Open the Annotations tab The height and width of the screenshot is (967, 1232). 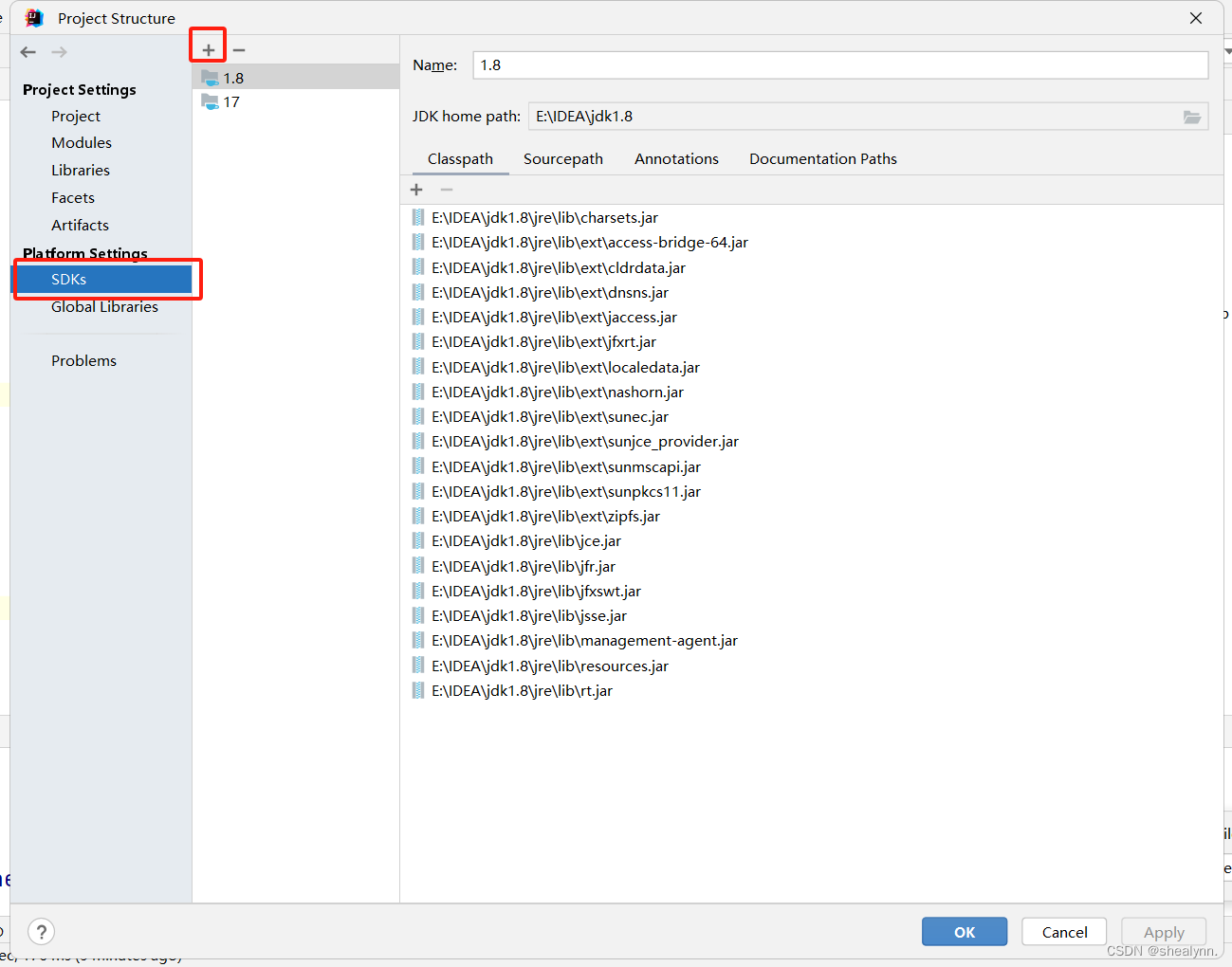coord(675,158)
